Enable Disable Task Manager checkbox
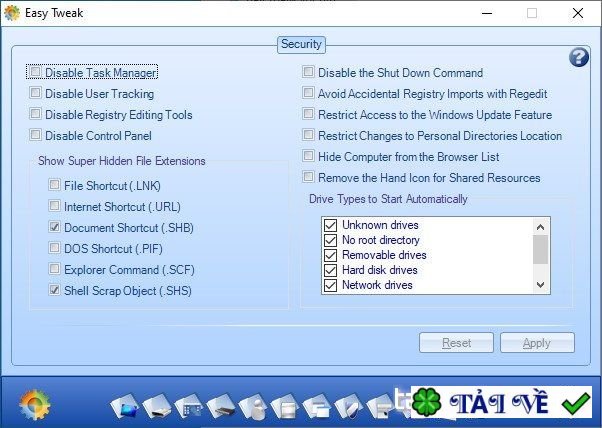 point(35,72)
